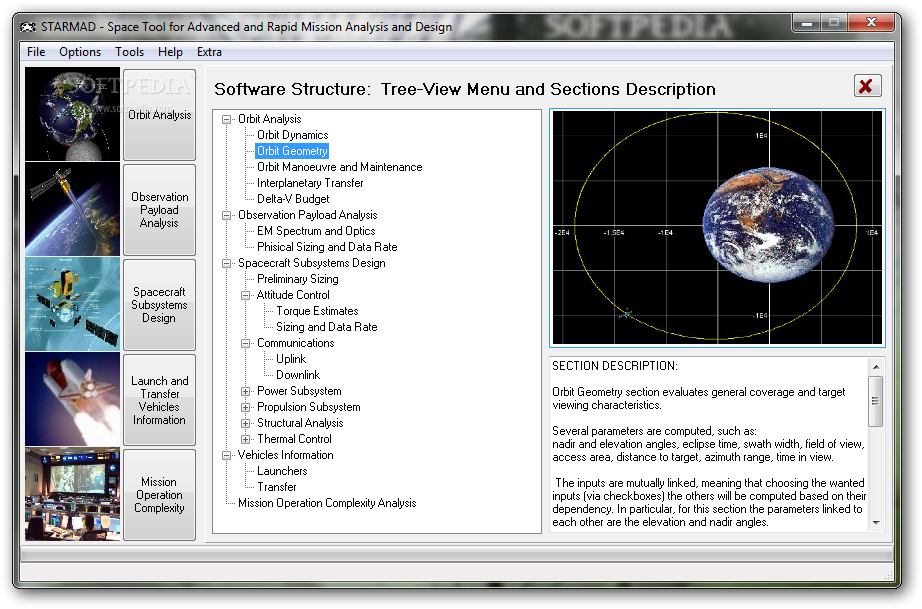The height and width of the screenshot is (609, 922).
Task: Select Uplink under Communications
Action: (291, 359)
